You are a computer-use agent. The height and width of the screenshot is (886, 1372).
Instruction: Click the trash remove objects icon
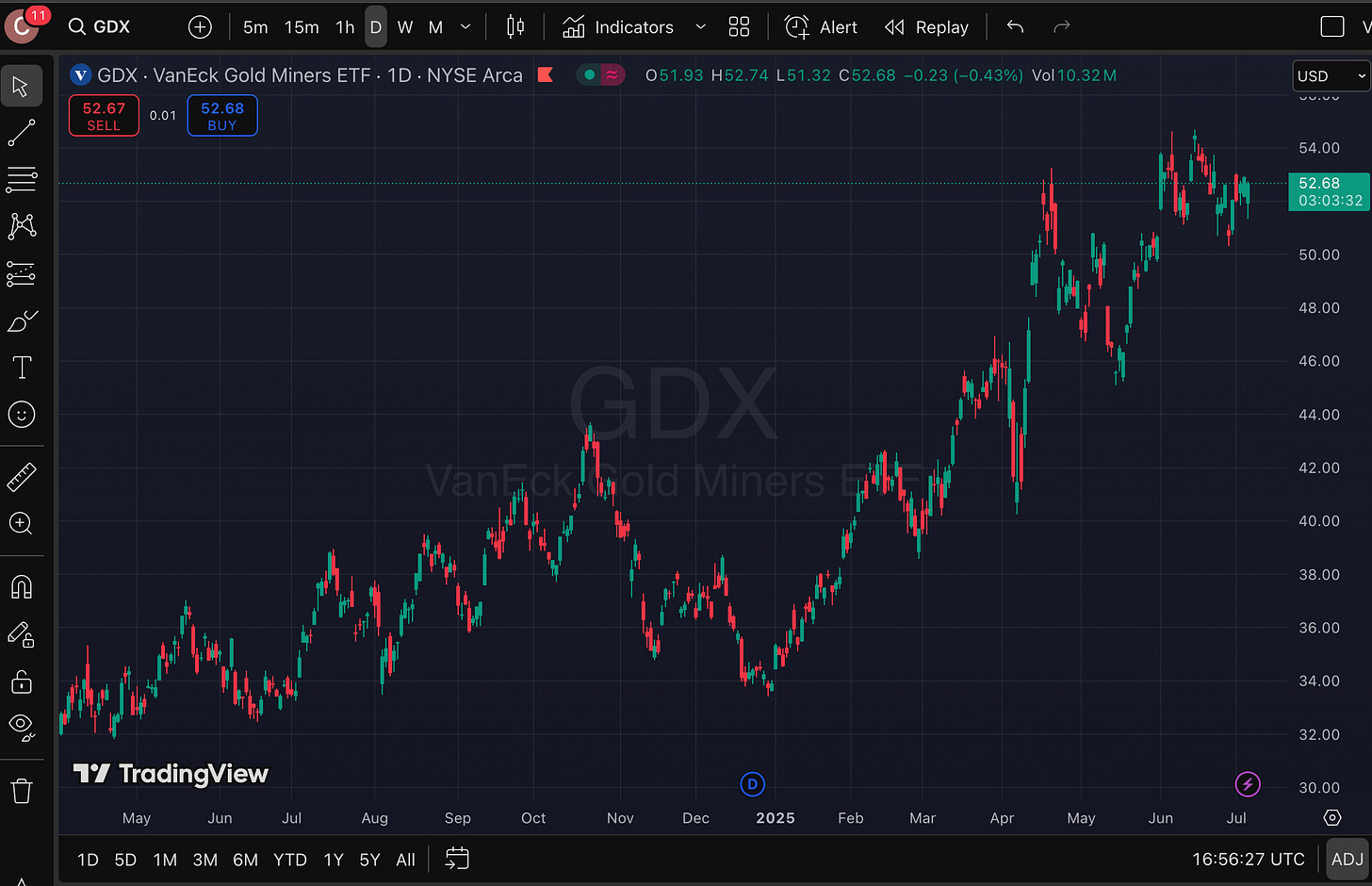[21, 791]
